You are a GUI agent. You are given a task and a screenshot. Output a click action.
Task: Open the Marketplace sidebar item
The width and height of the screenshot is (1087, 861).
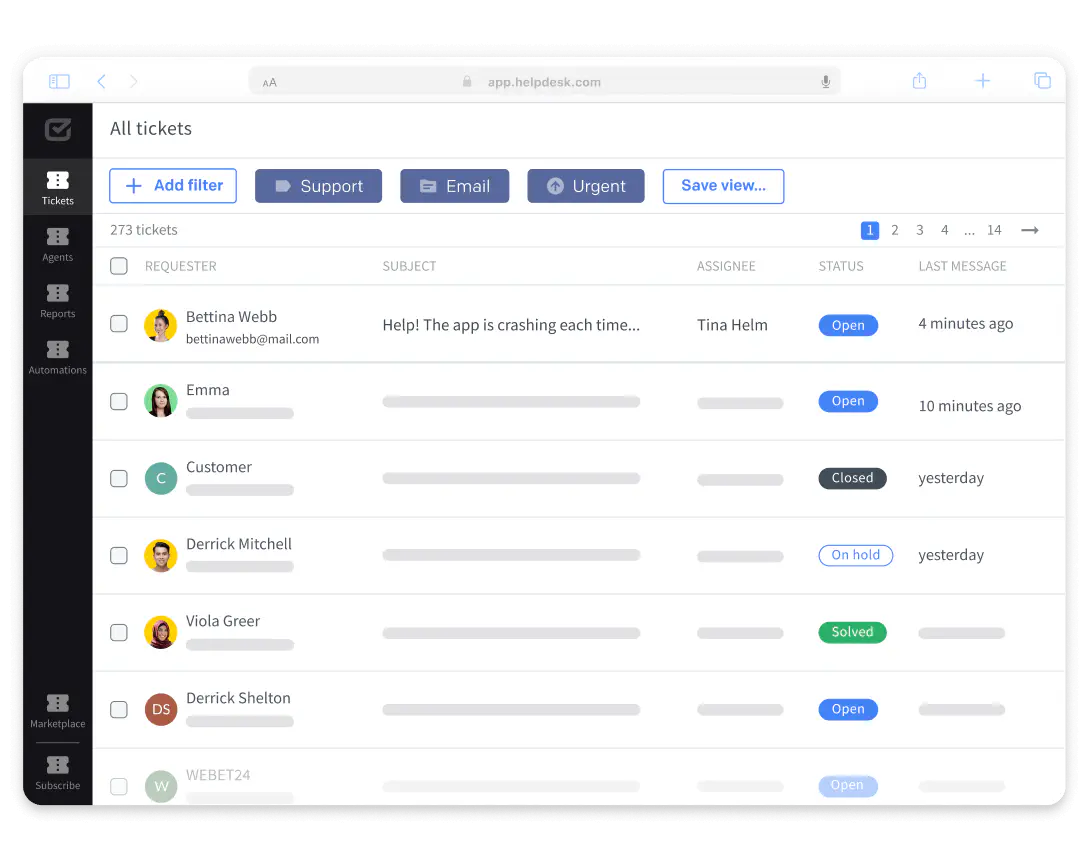(x=58, y=711)
